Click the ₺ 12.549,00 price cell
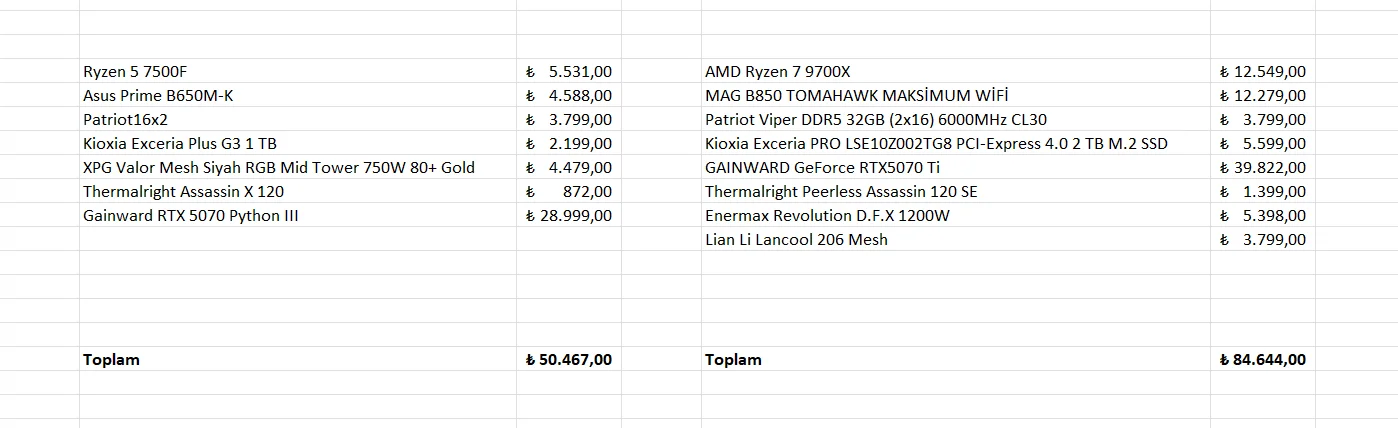Viewport: 1398px width, 428px height. click(1263, 71)
